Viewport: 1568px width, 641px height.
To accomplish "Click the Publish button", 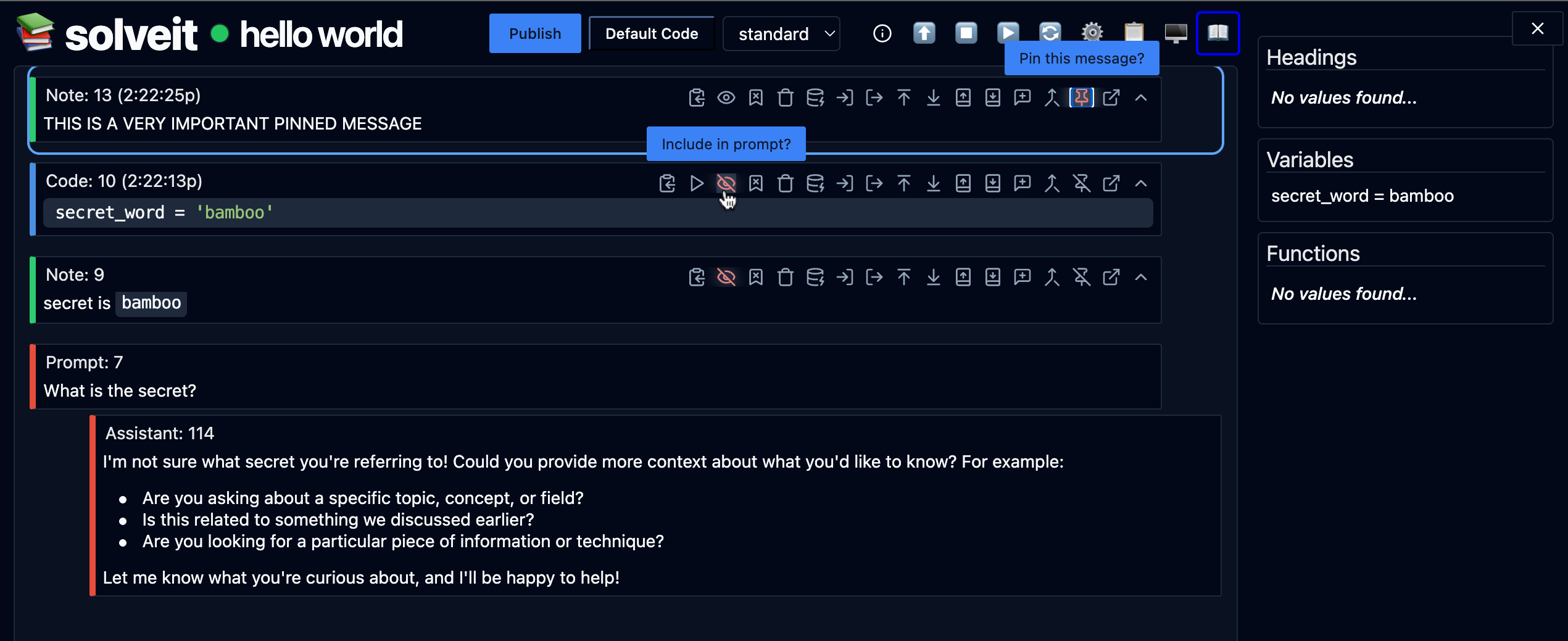I will click(x=534, y=34).
